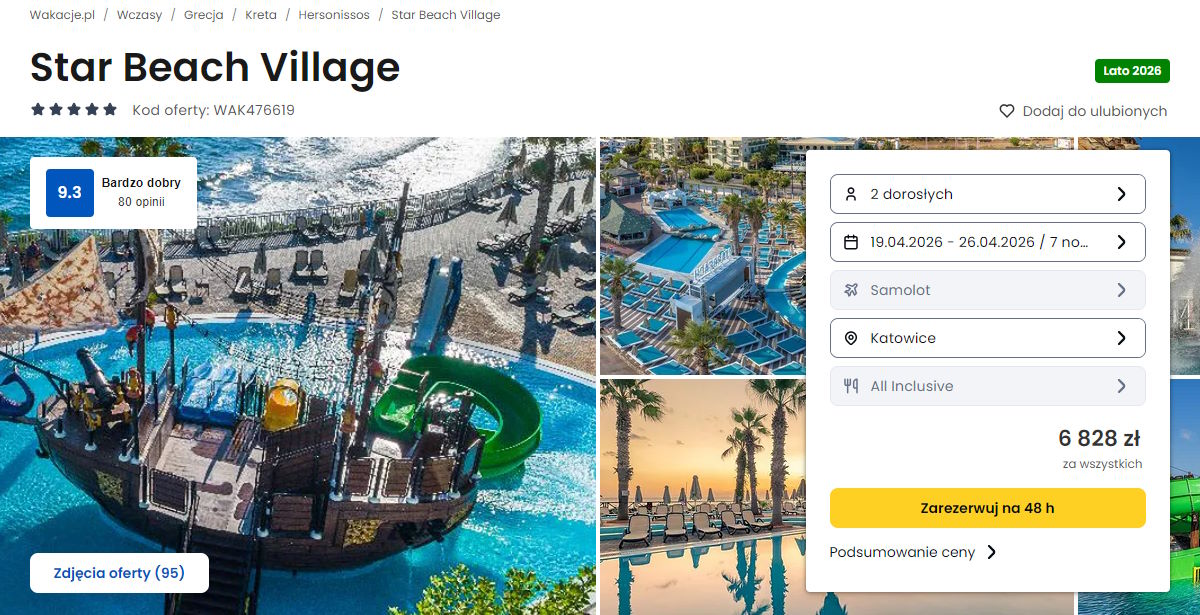Image resolution: width=1200 pixels, height=615 pixels.
Task: Open the Grecja breadcrumb link
Action: coord(204,15)
